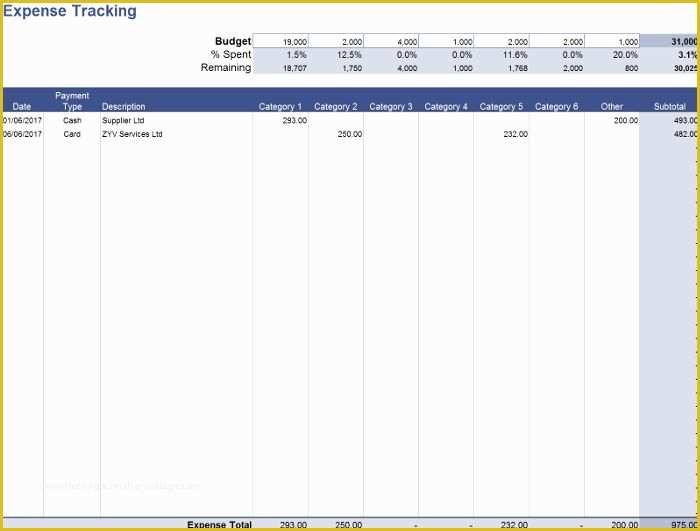This screenshot has width=700, height=531.
Task: Select the 11.6% spent value
Action: click(515, 54)
